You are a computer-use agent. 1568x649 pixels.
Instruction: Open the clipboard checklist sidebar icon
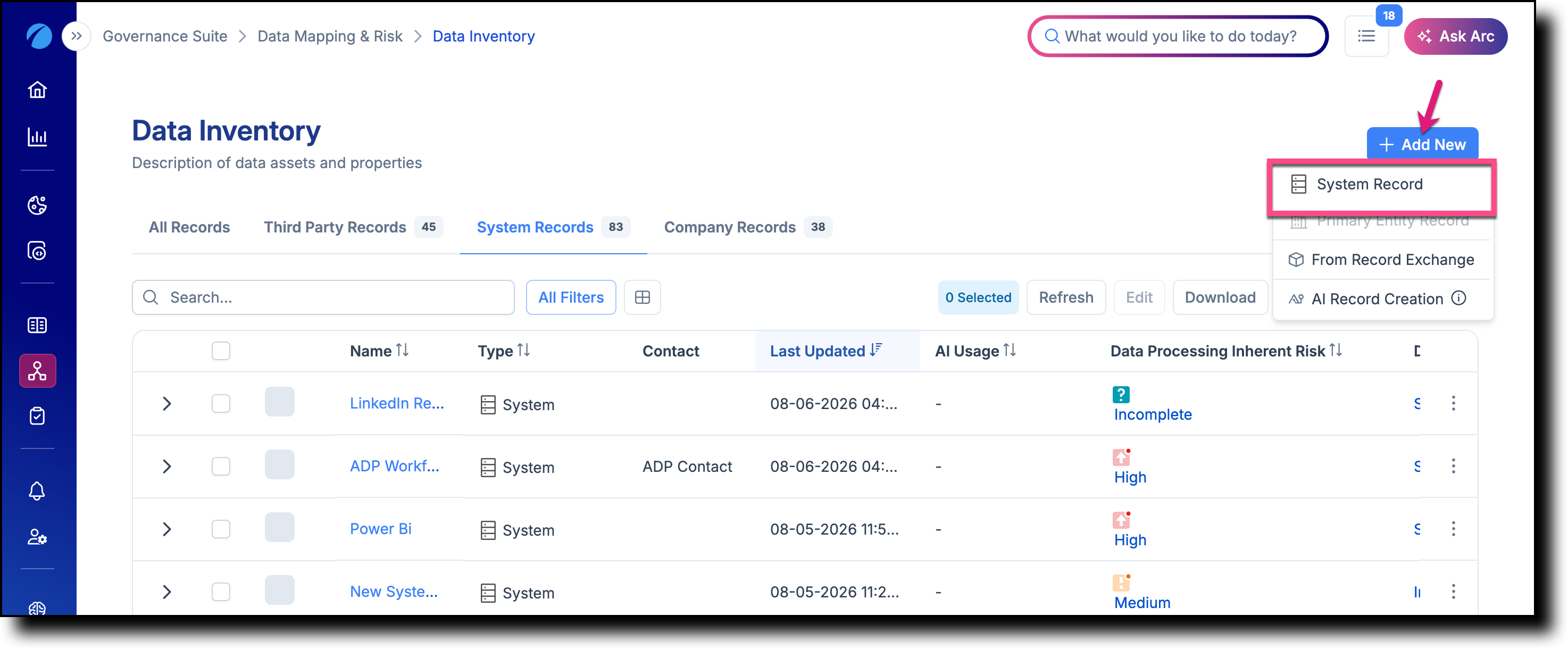tap(37, 416)
